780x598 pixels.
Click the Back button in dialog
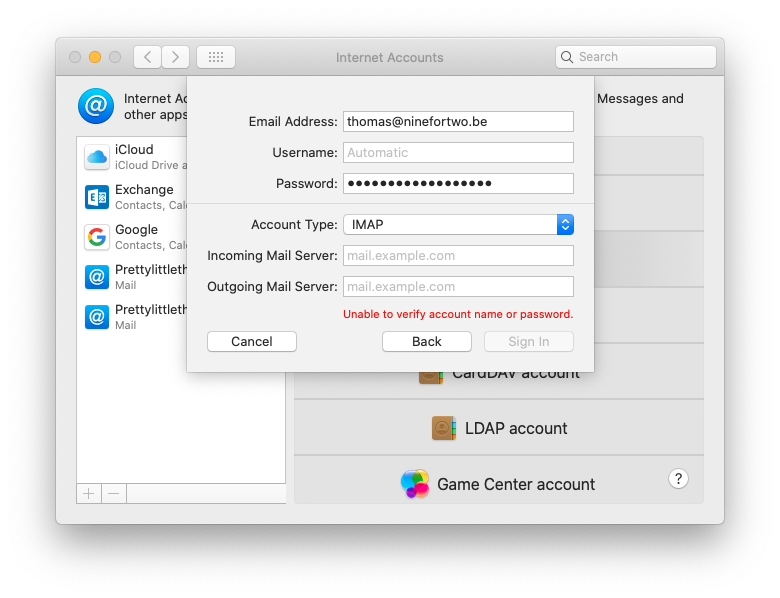427,342
